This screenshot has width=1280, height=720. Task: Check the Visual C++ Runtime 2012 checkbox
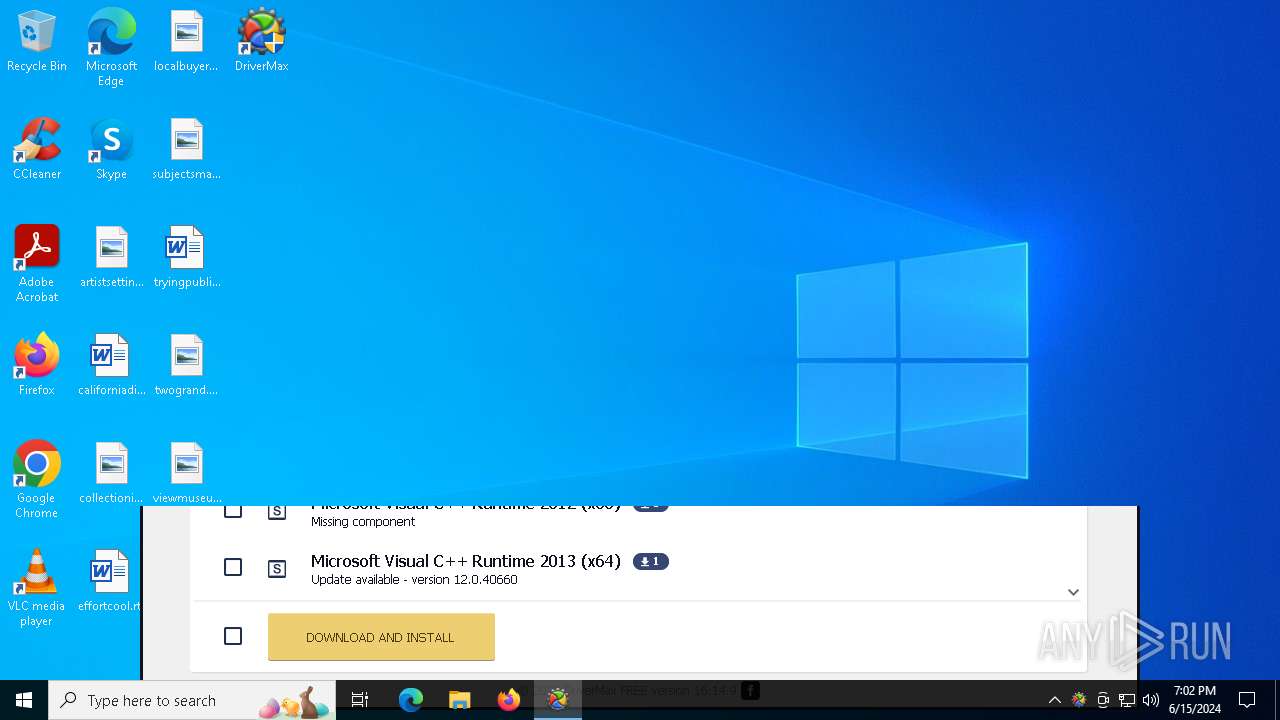(x=233, y=511)
